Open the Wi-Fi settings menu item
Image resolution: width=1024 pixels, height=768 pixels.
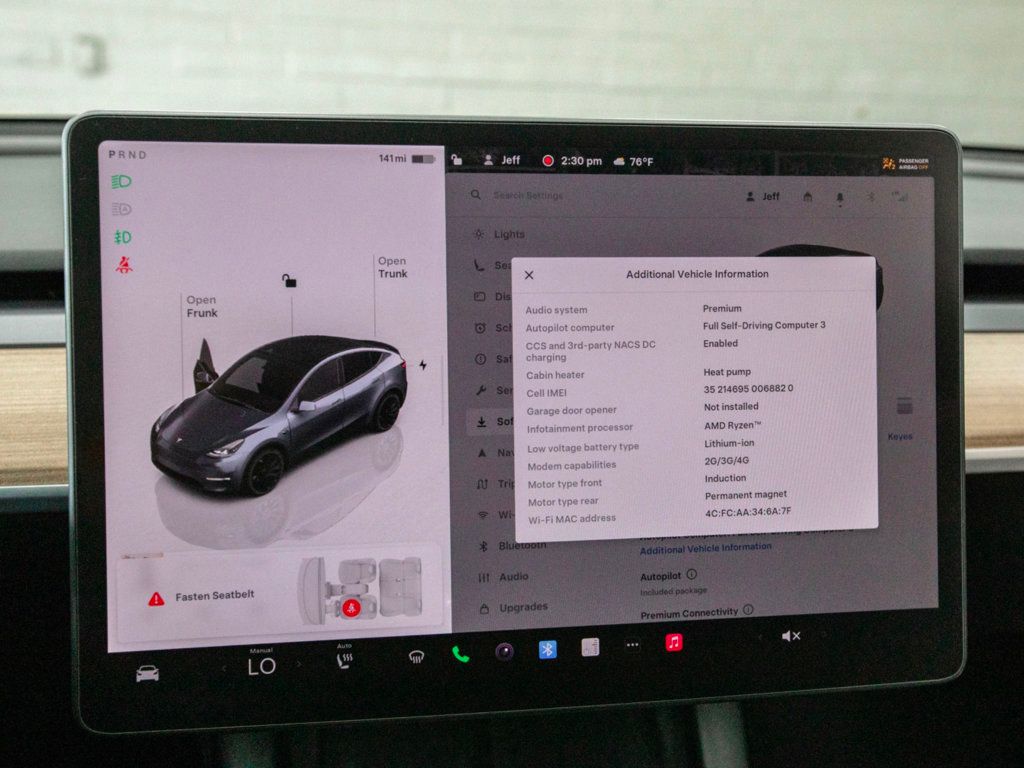pyautogui.click(x=495, y=515)
